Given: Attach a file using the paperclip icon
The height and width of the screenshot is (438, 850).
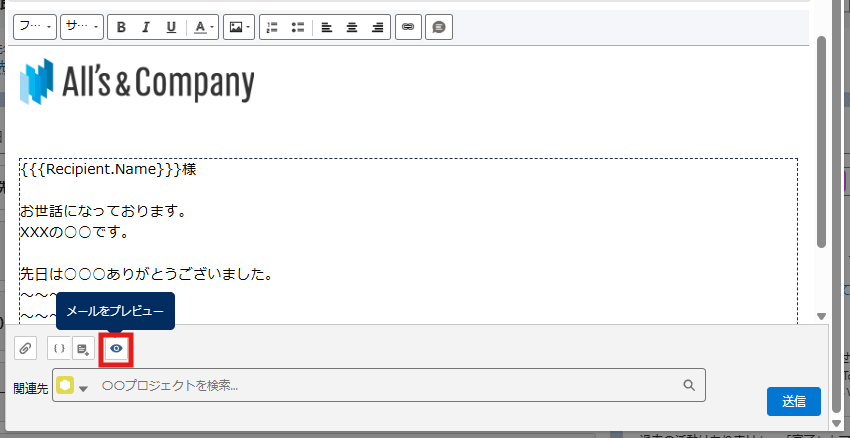Looking at the screenshot, I should (x=26, y=348).
